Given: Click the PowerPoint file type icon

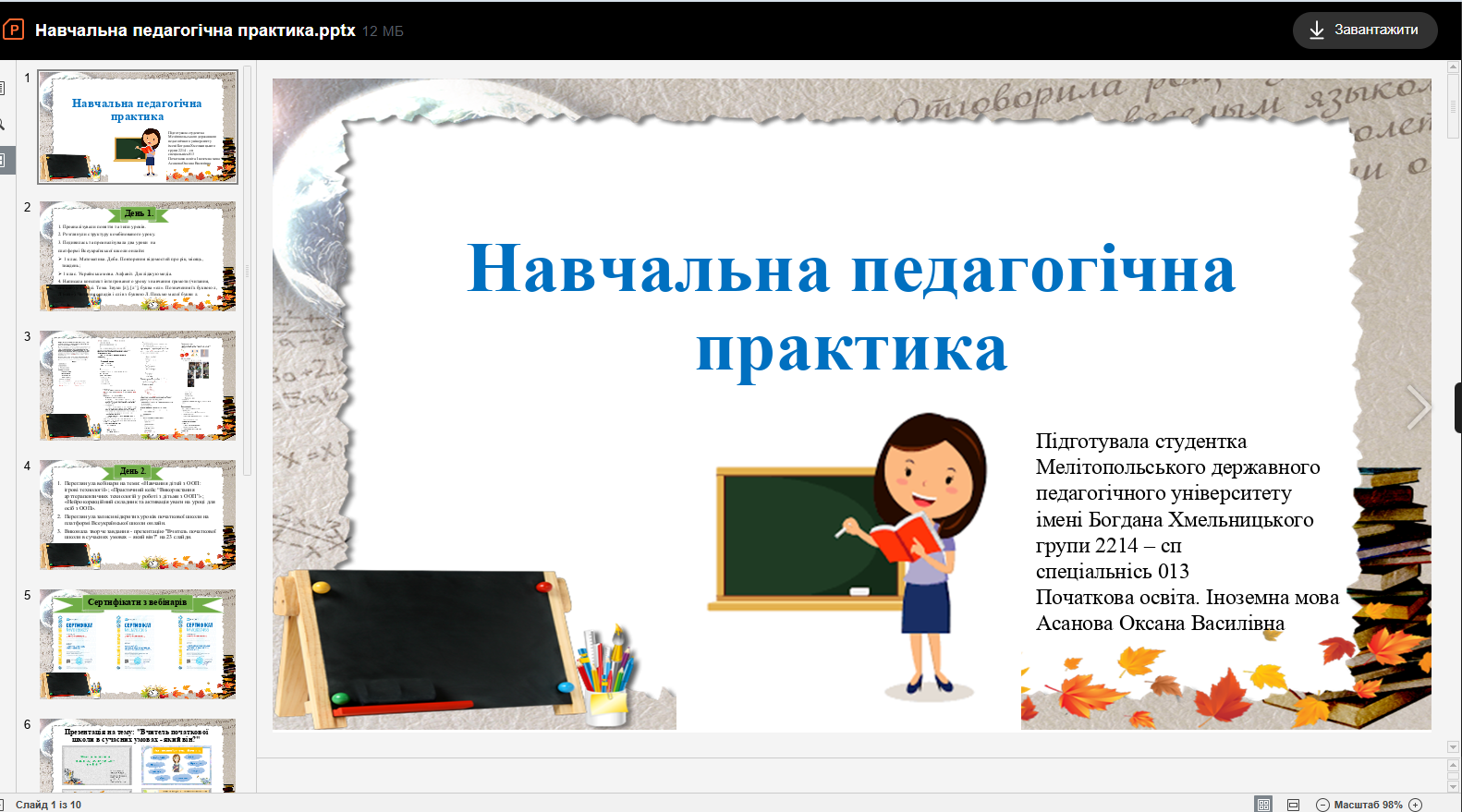Looking at the screenshot, I should [14, 30].
